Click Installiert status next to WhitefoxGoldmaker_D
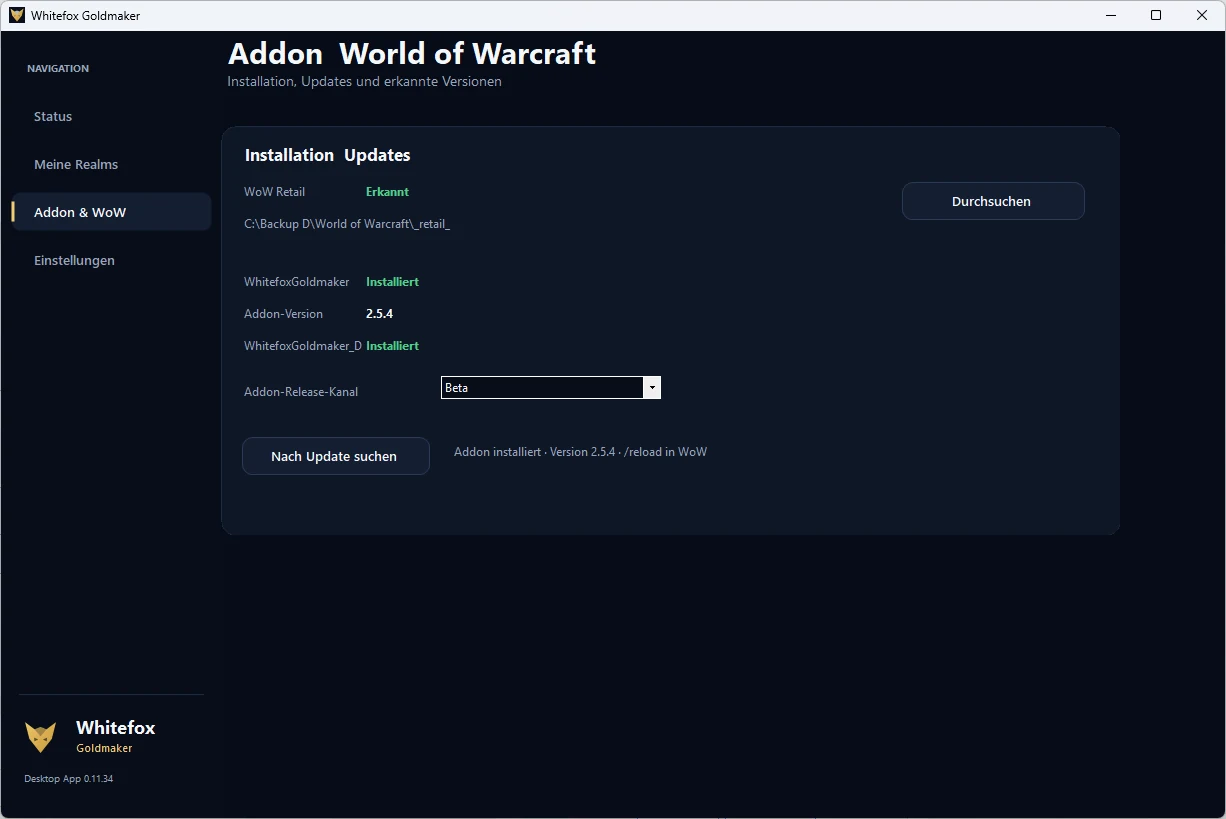 point(392,346)
